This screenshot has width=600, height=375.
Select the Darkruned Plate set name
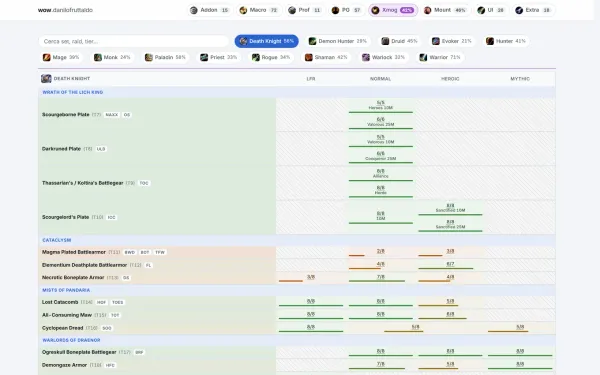[x=61, y=149]
